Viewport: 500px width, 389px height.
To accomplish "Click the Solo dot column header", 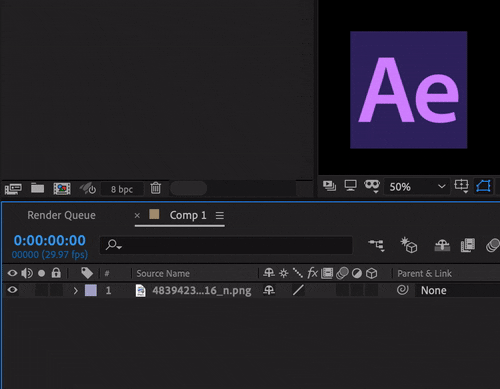I will pyautogui.click(x=41, y=273).
